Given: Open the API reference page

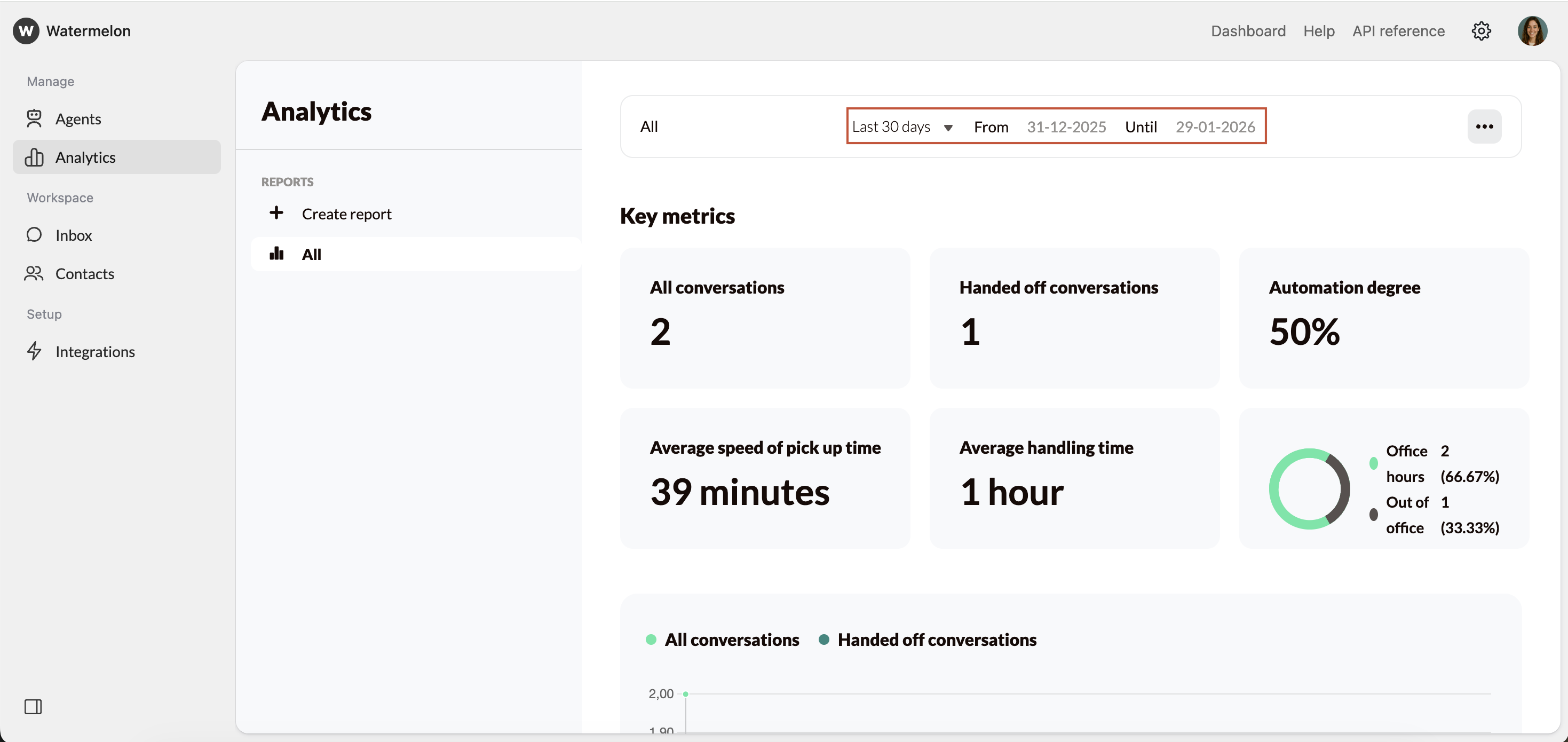Looking at the screenshot, I should click(1398, 30).
